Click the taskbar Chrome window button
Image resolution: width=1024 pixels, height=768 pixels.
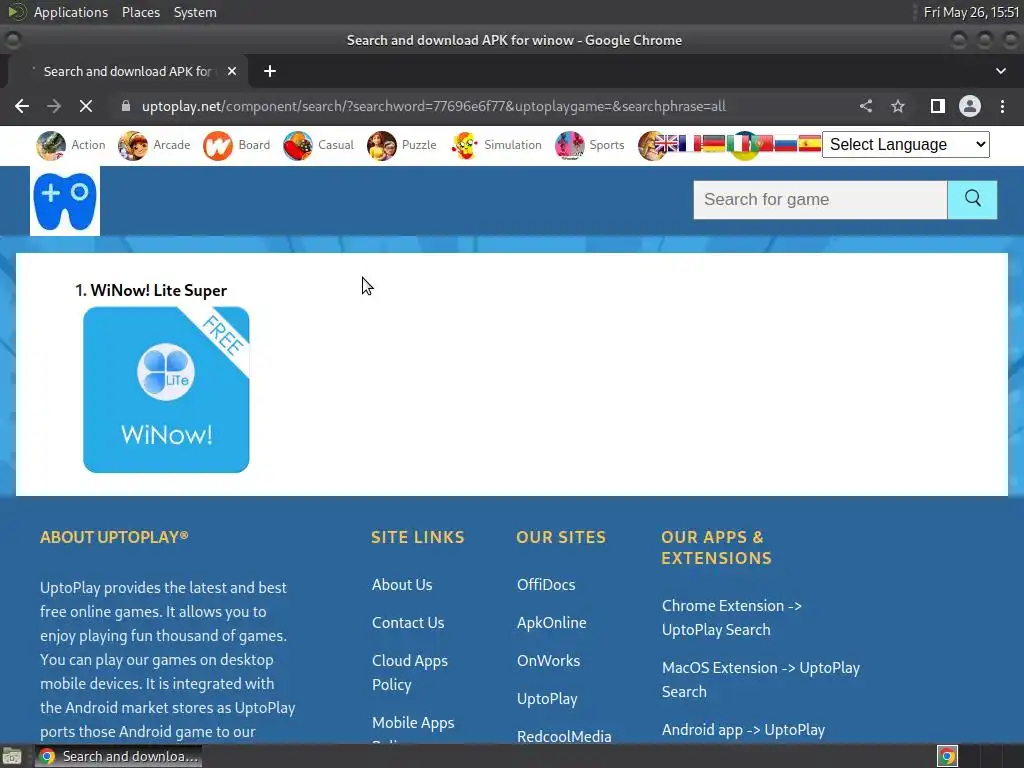[118, 756]
